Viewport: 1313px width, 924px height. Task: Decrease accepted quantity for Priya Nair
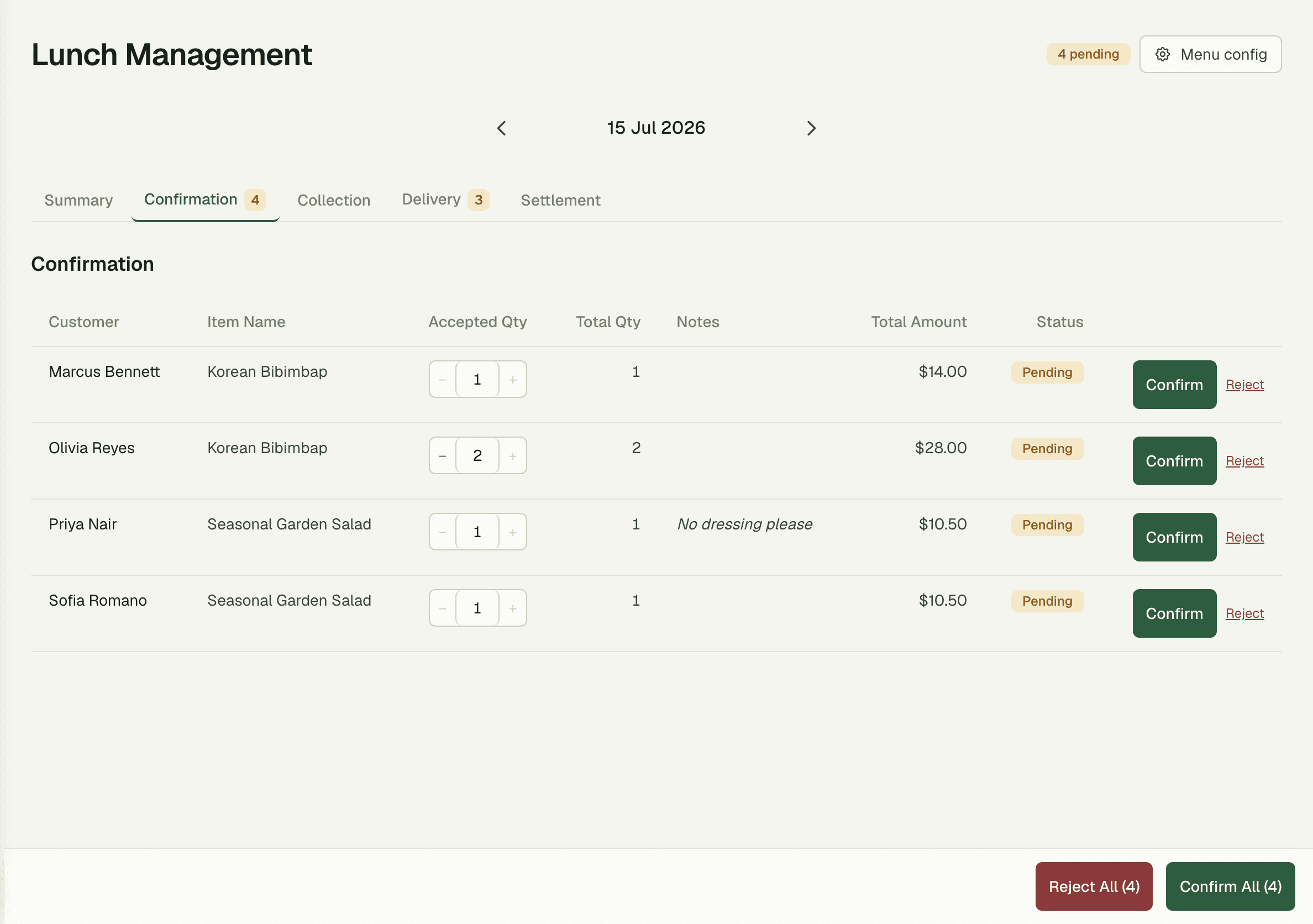point(443,532)
